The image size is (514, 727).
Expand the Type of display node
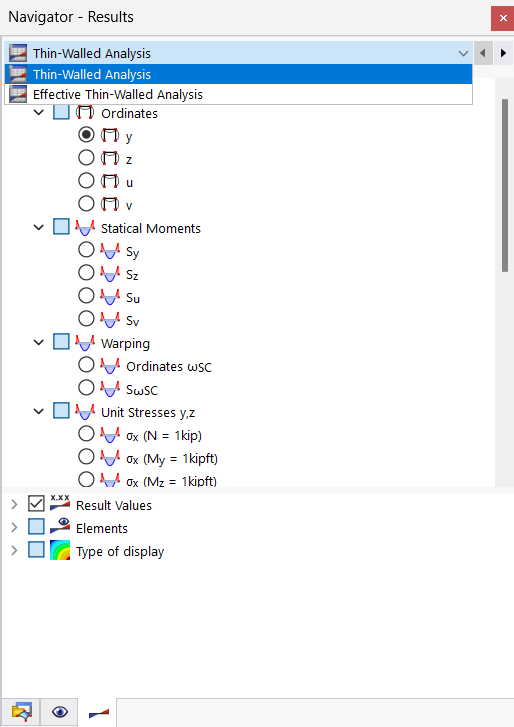coord(14,550)
